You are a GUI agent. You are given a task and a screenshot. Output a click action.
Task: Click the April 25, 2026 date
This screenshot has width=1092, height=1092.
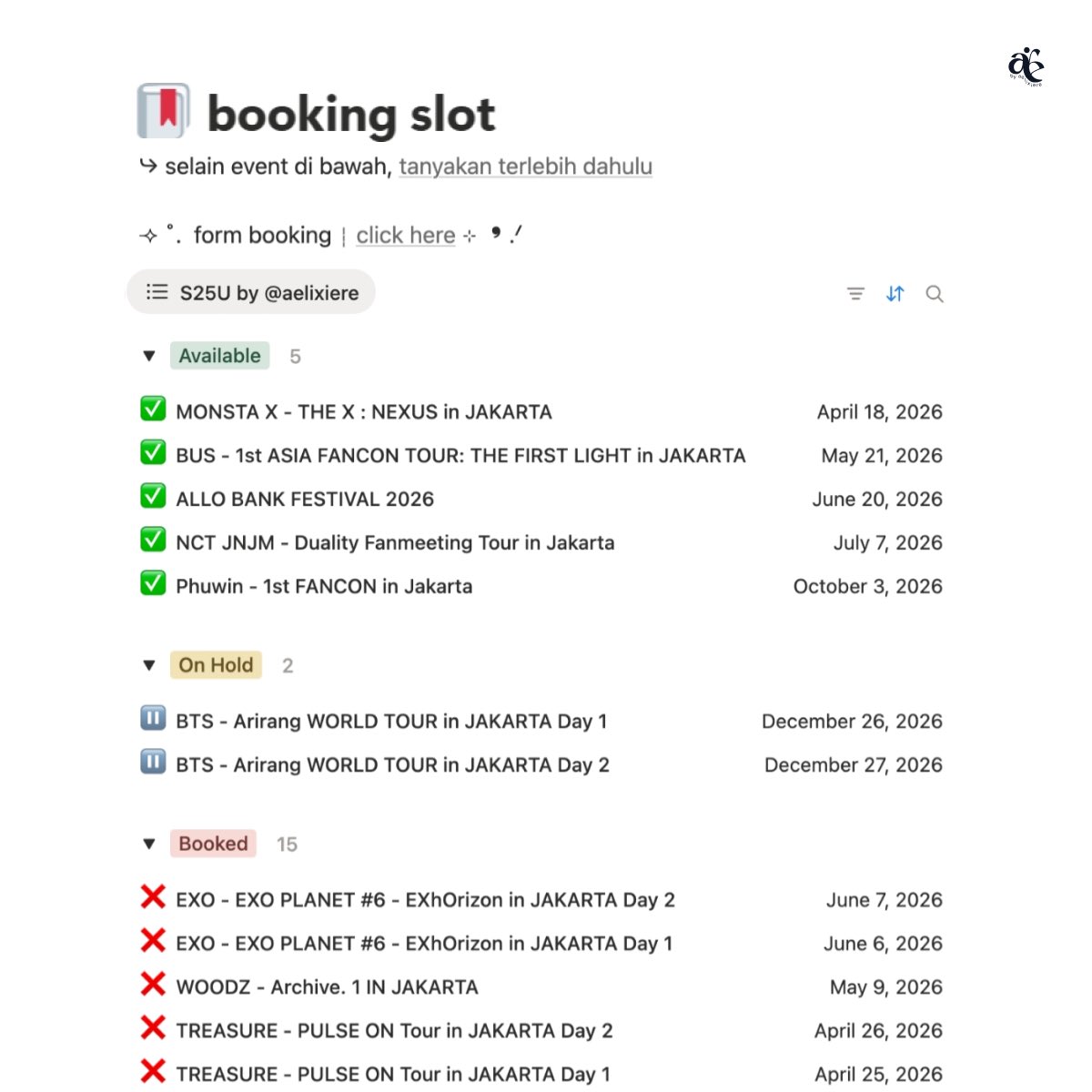(x=878, y=1075)
